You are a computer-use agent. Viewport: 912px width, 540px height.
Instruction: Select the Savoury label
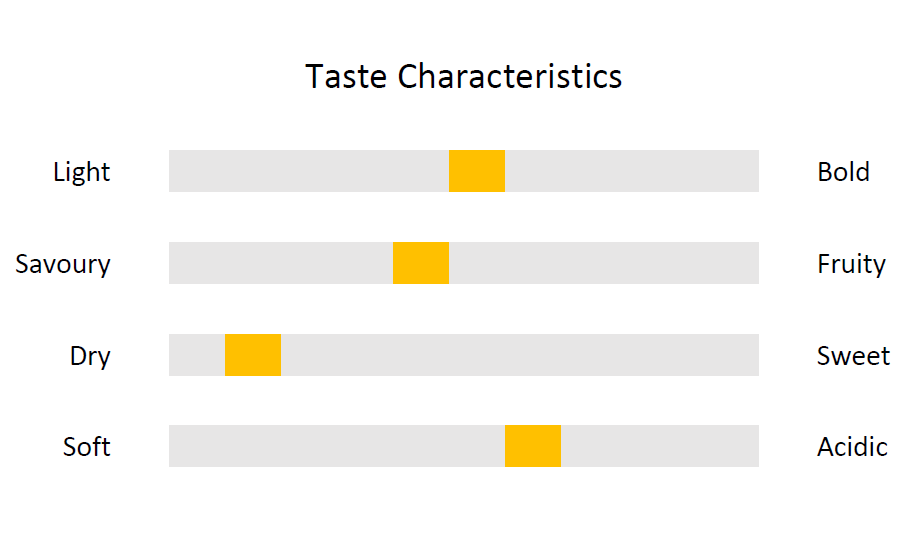[63, 265]
